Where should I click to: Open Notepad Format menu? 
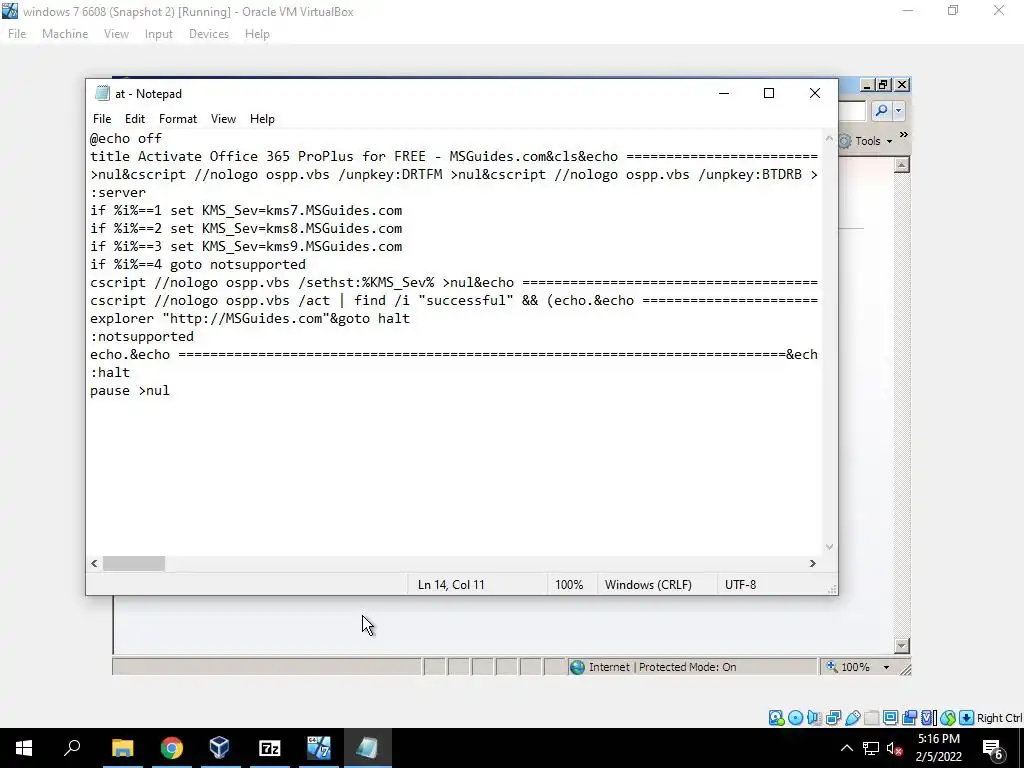coord(178,119)
